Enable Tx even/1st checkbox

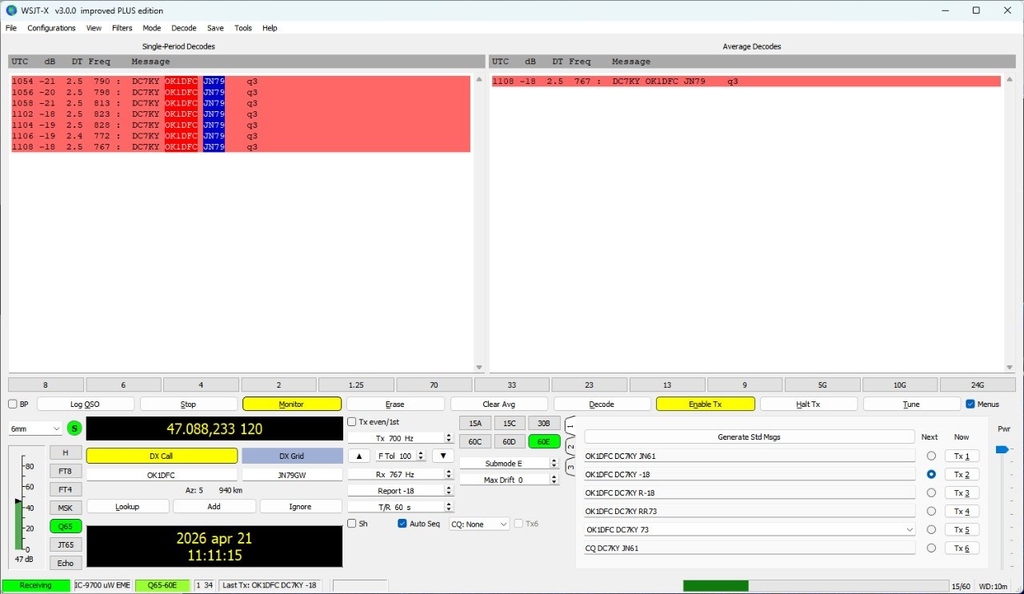[x=352, y=422]
